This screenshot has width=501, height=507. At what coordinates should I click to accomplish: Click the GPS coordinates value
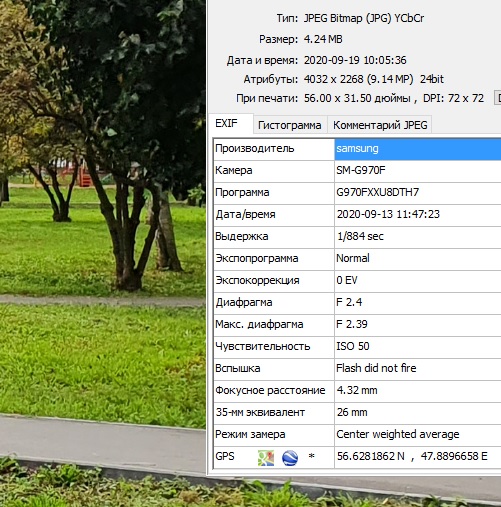pyautogui.click(x=412, y=456)
